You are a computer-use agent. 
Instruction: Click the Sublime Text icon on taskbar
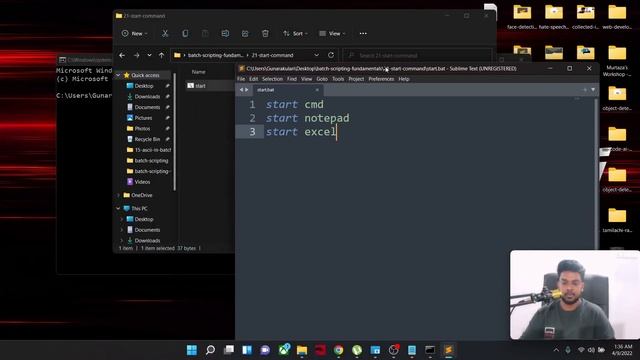pos(448,350)
